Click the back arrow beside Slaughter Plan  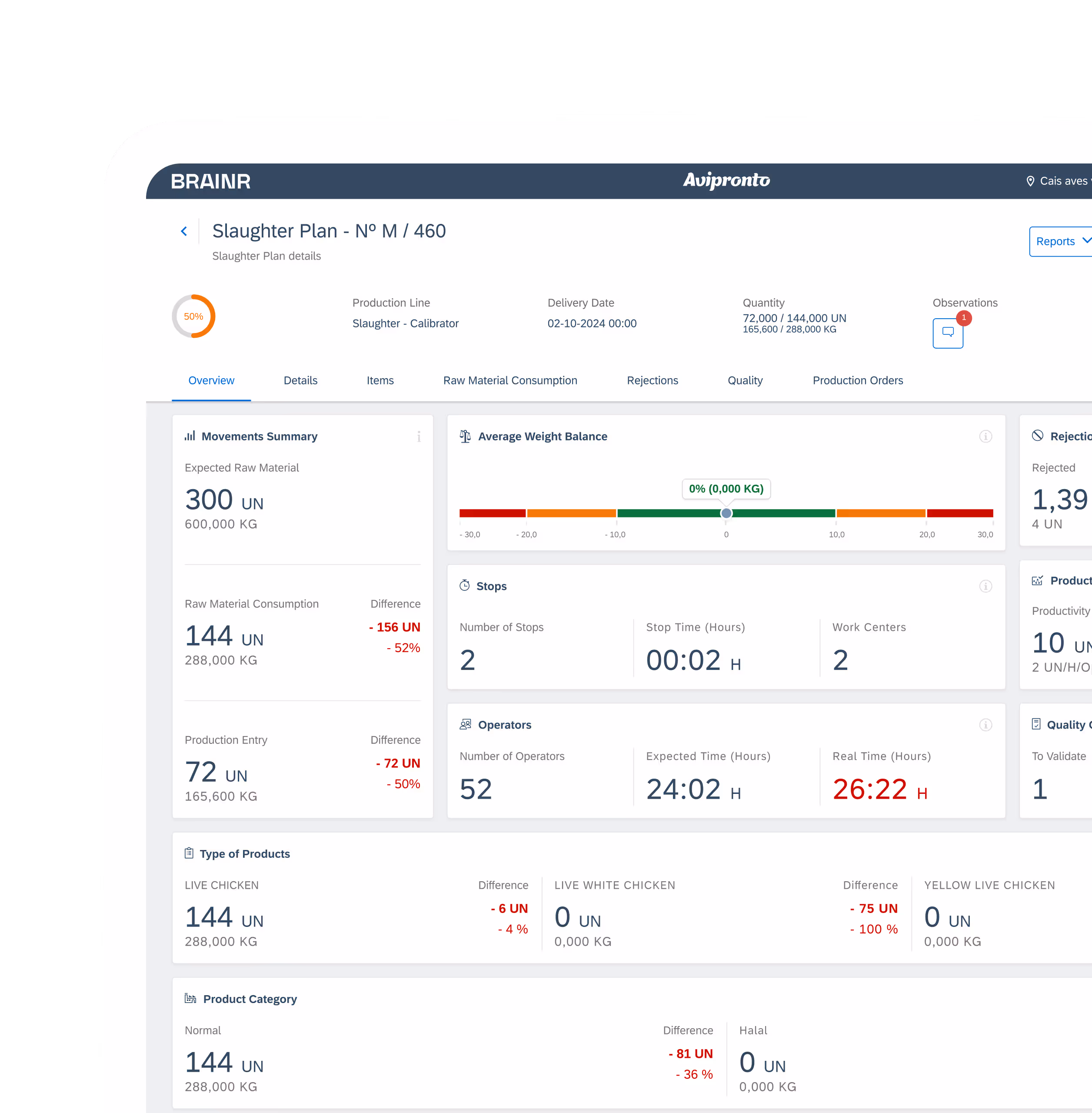pos(184,231)
